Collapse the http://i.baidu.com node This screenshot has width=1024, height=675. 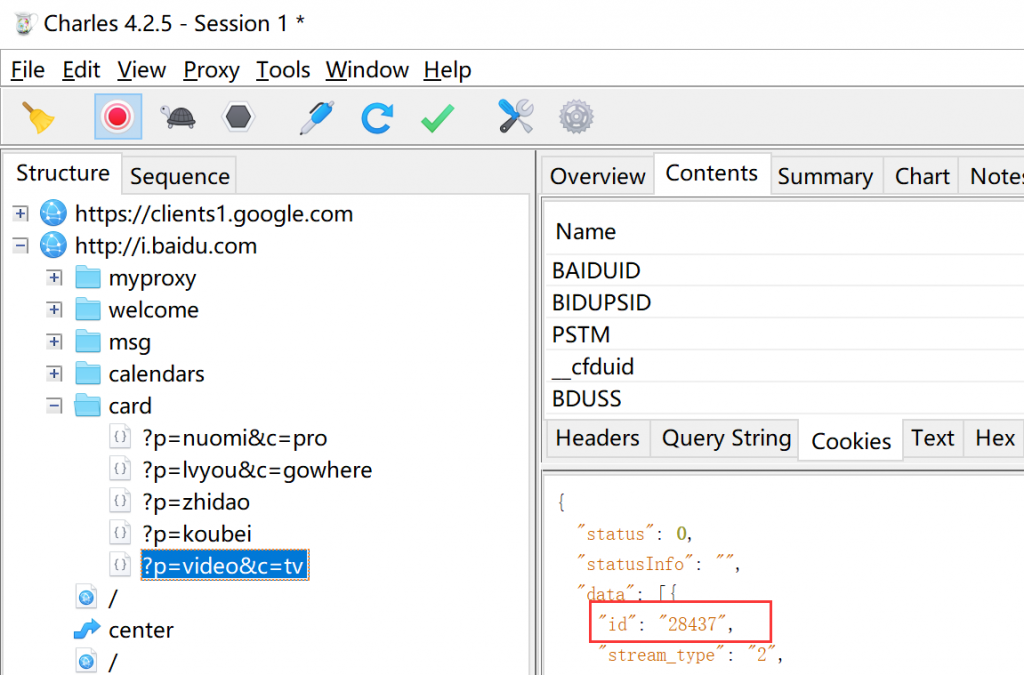click(x=21, y=245)
